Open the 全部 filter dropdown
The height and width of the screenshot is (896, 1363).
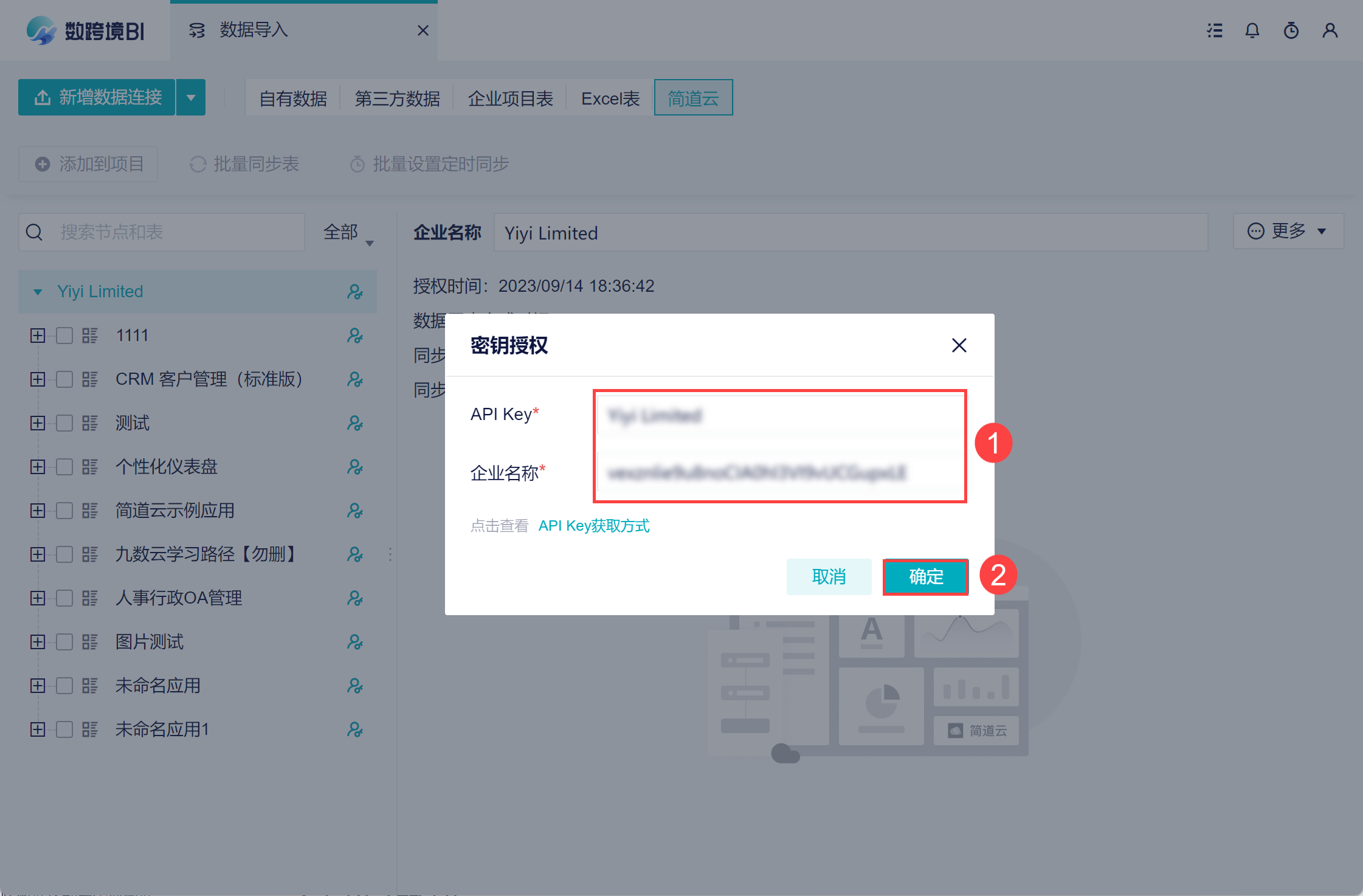pyautogui.click(x=348, y=233)
